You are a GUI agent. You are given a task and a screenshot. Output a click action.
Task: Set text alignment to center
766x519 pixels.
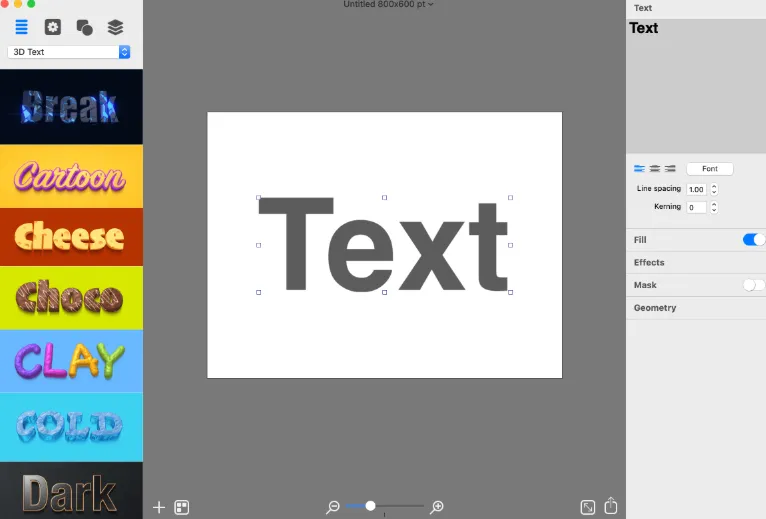655,169
